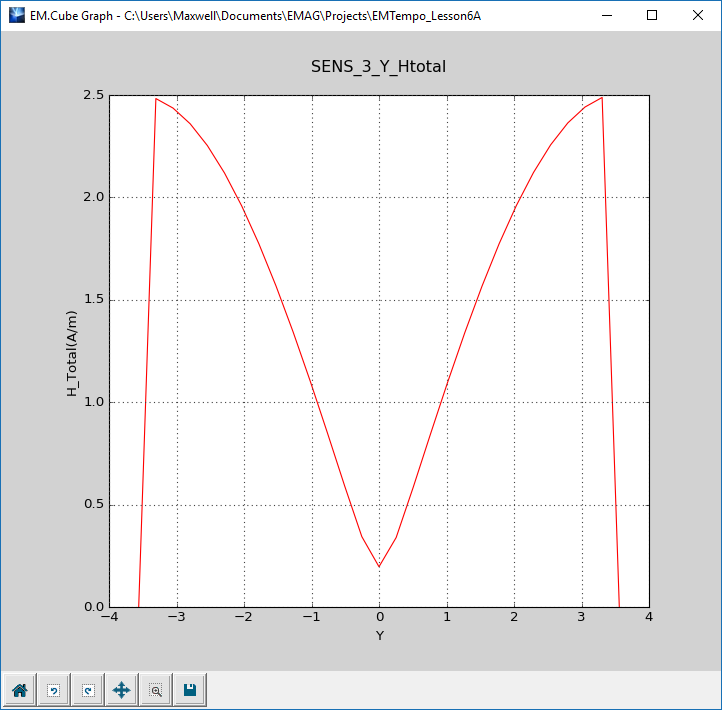Click the SENS_3_Y_Htotal plot title
This screenshot has height=710, width=722.
378,67
